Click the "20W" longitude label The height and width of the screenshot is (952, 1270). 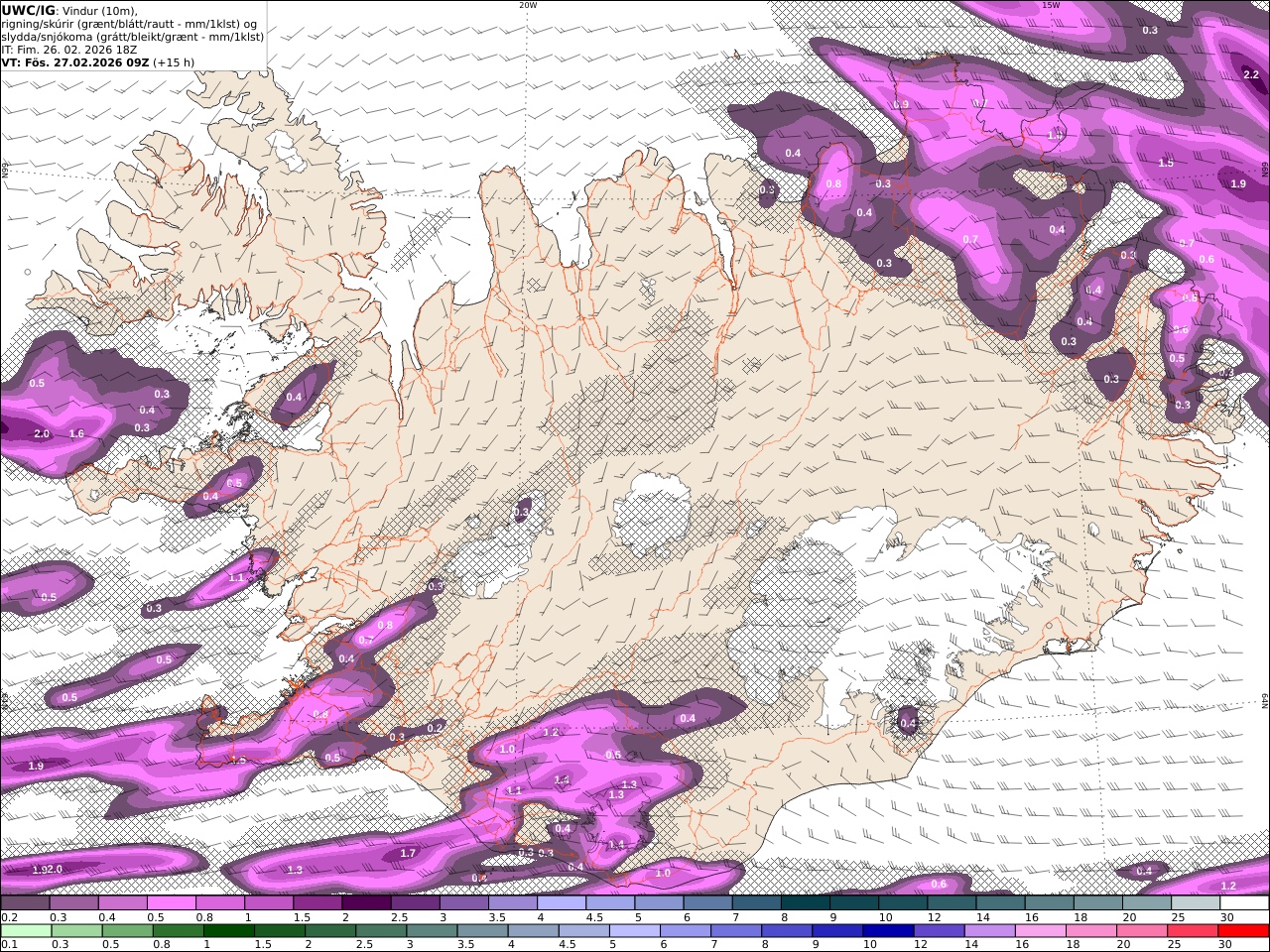click(528, 5)
